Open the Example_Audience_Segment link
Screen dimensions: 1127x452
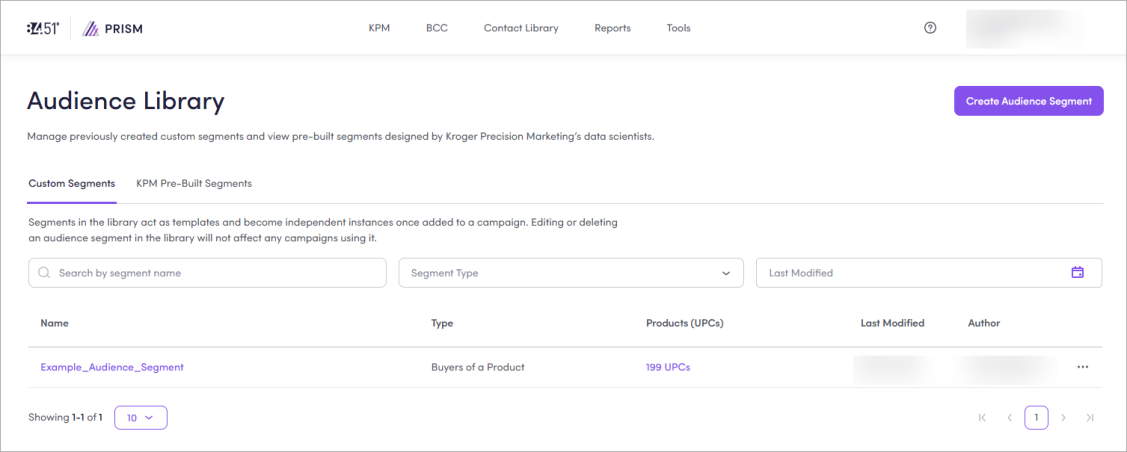click(112, 367)
